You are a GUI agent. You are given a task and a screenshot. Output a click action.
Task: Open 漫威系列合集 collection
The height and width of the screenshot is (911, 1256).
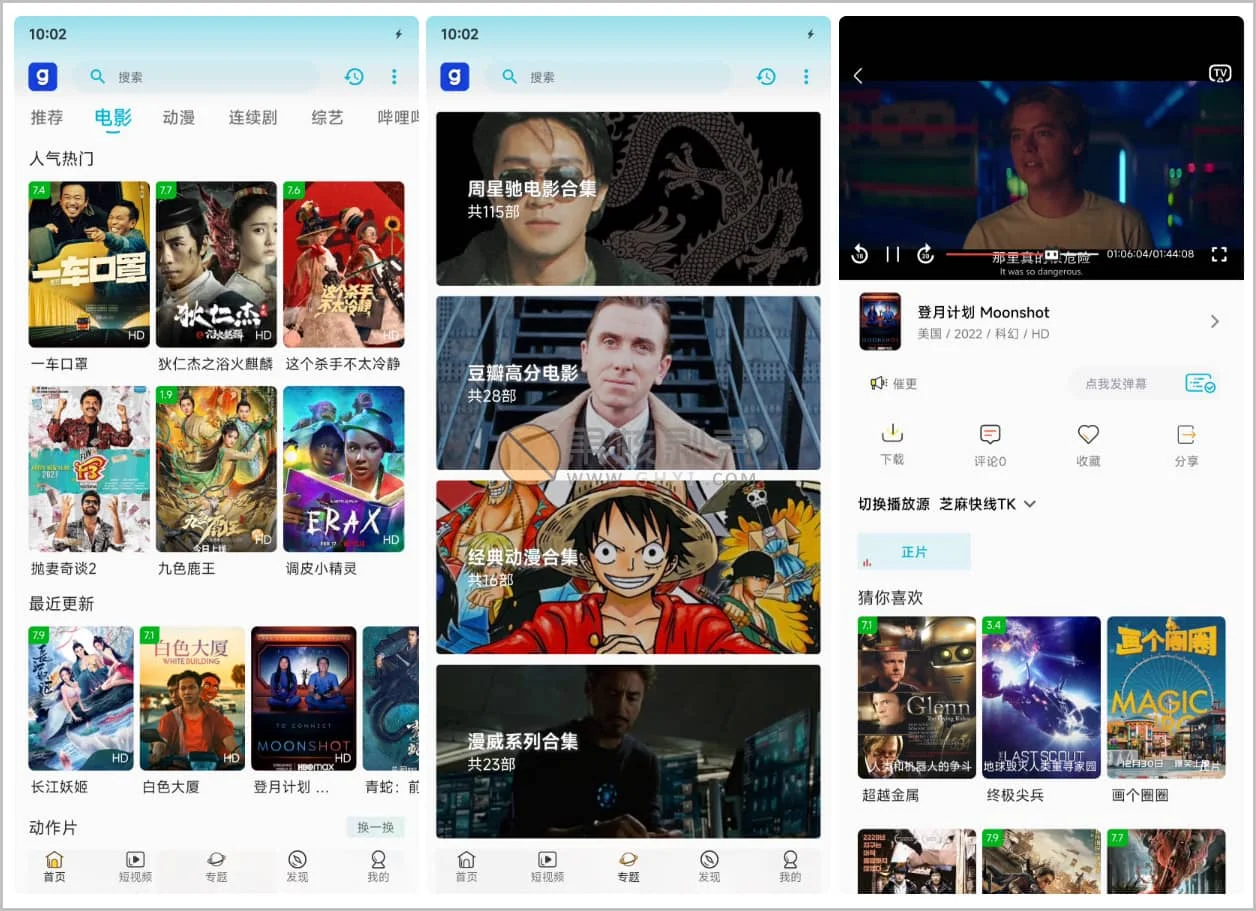pos(628,751)
